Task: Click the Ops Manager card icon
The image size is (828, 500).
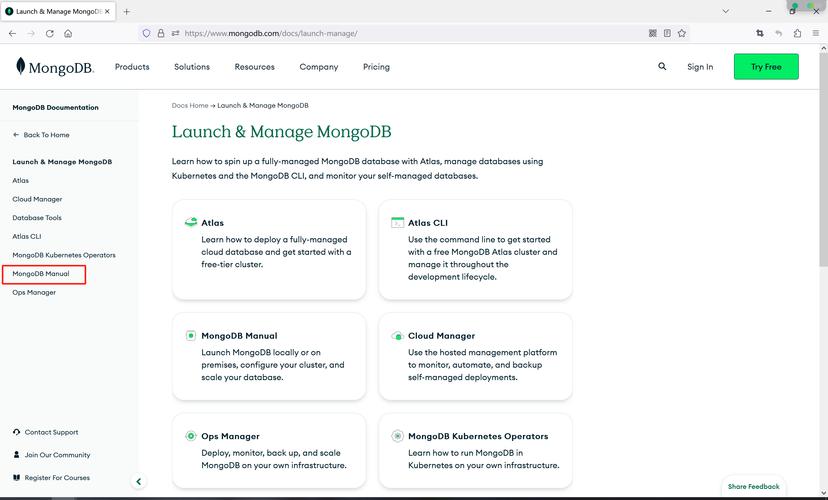Action: click(x=191, y=436)
